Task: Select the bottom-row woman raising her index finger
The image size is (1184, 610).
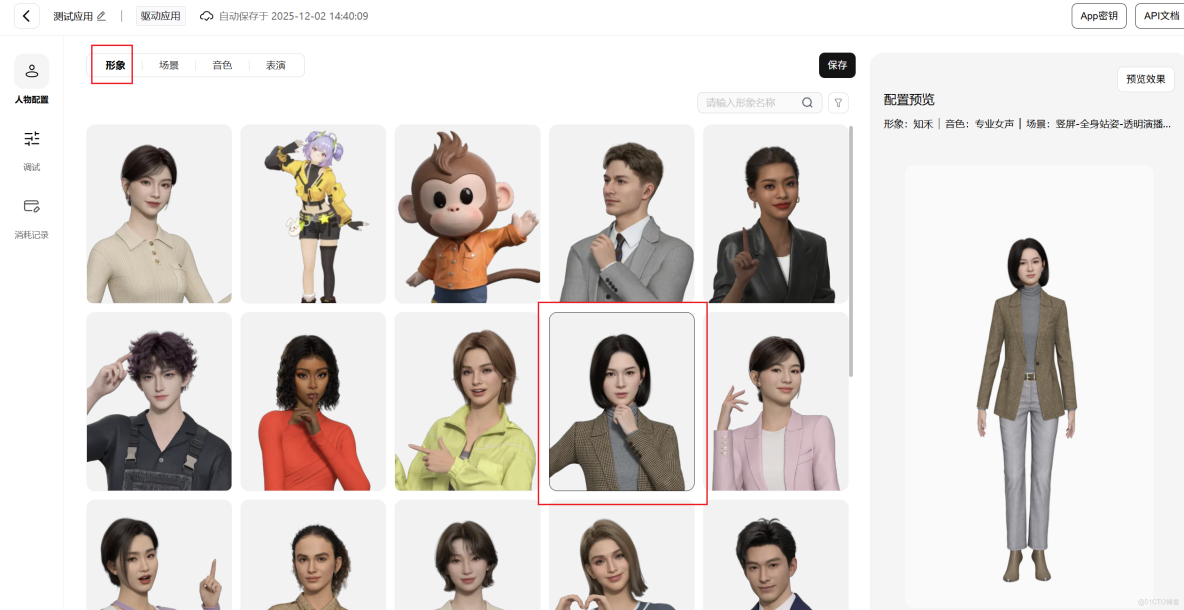Action: 159,555
